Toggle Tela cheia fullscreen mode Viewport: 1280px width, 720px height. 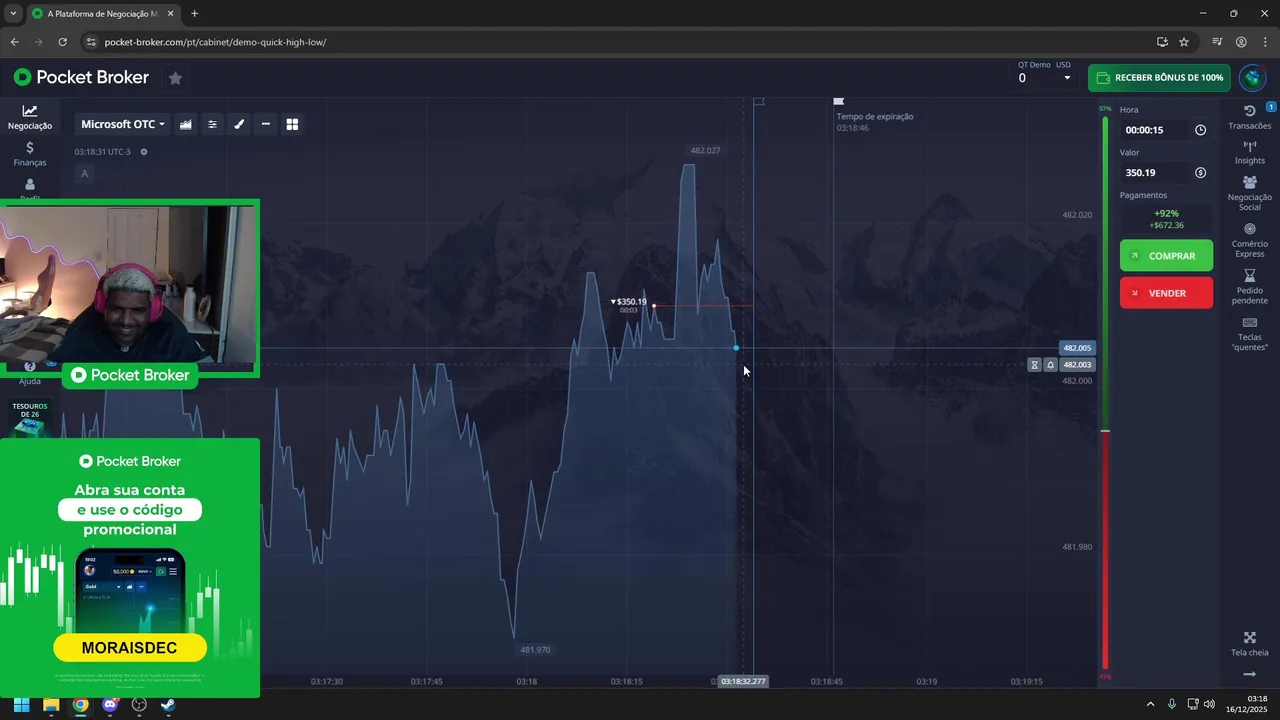coord(1250,644)
